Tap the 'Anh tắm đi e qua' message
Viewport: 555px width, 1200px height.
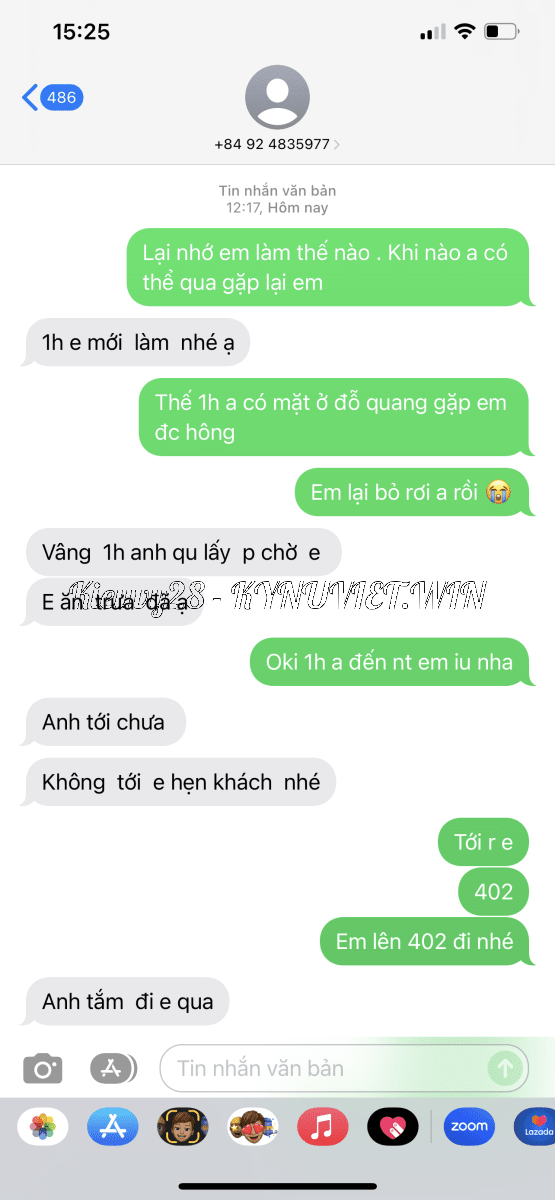click(126, 1001)
